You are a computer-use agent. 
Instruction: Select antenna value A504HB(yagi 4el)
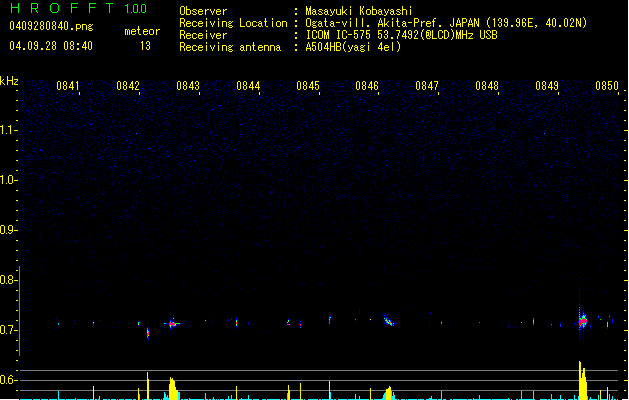pyautogui.click(x=353, y=47)
